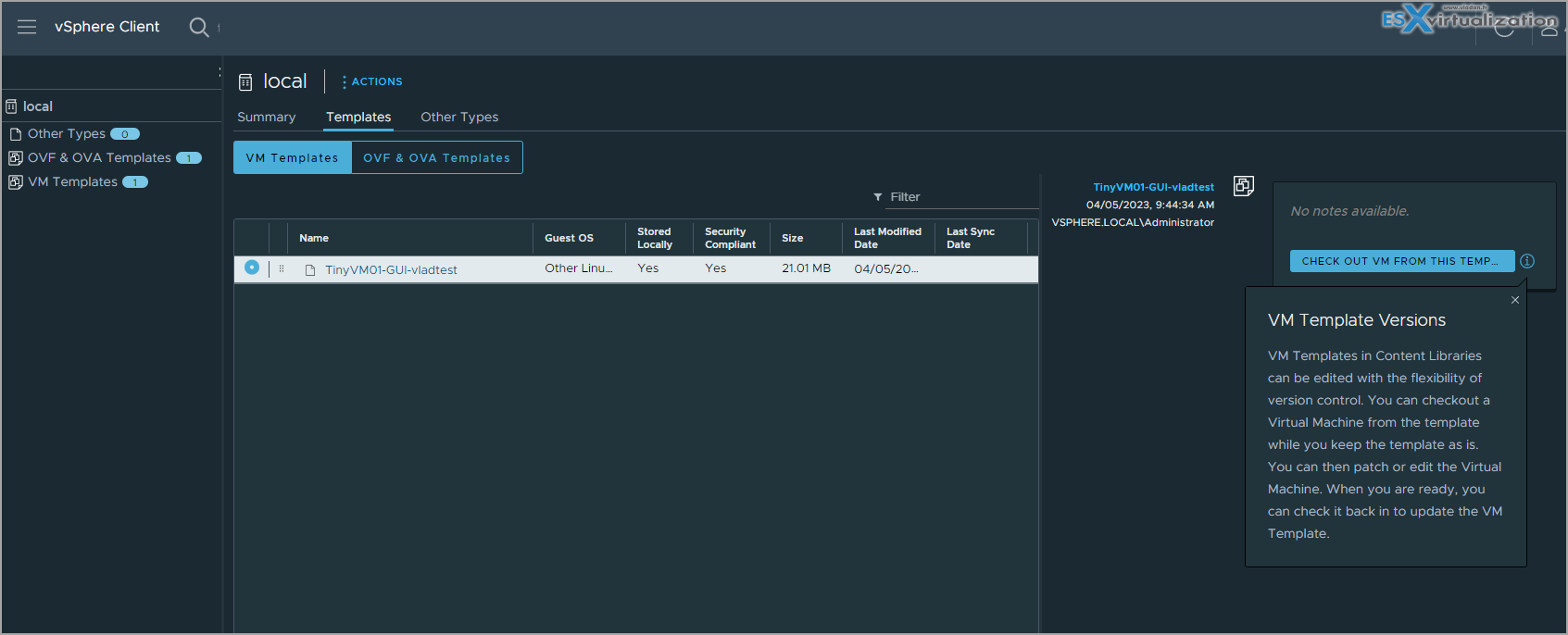
Task: Click the VM Templates sidebar icon
Action: coord(16,182)
